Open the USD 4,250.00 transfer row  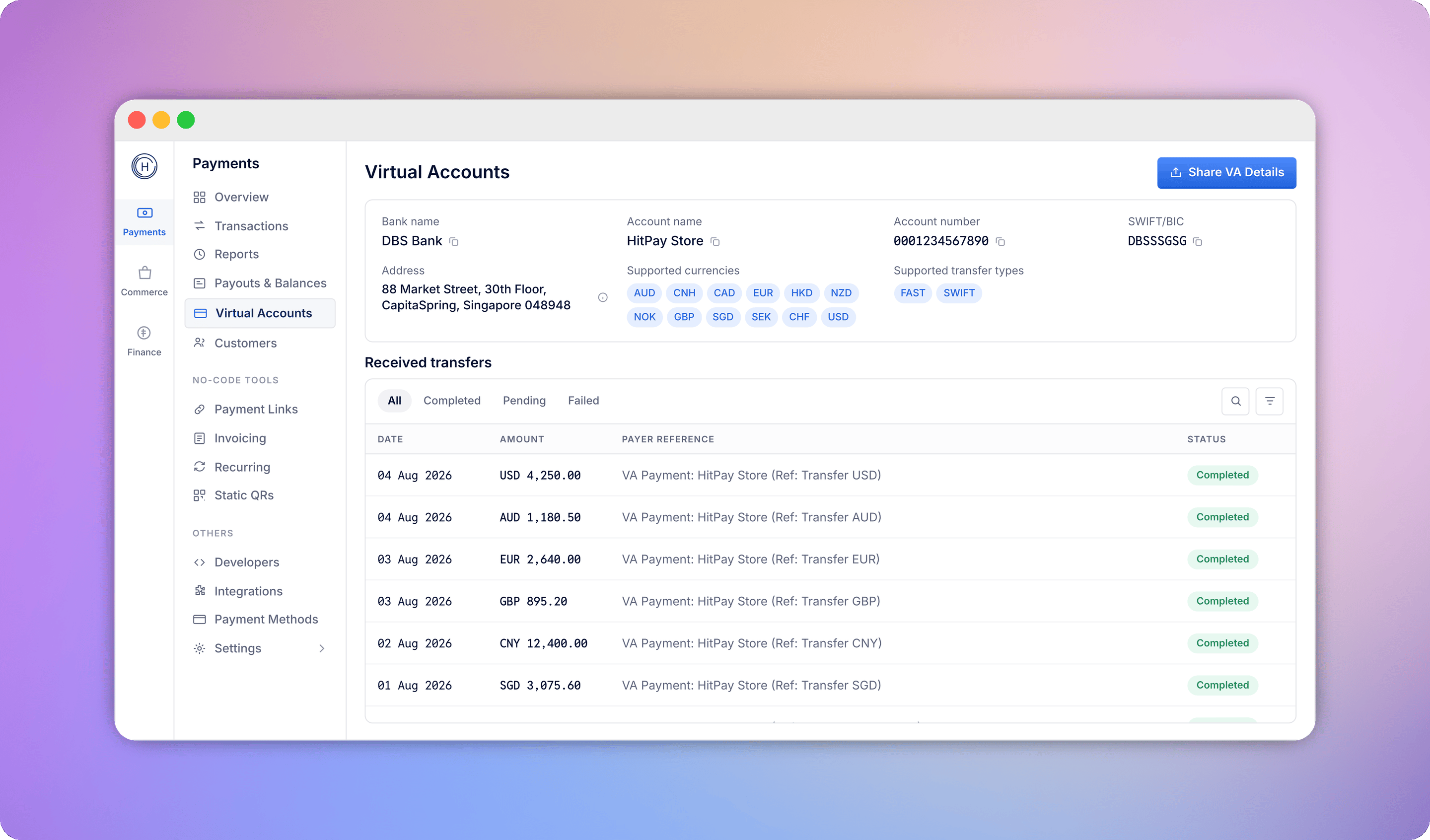click(x=830, y=475)
